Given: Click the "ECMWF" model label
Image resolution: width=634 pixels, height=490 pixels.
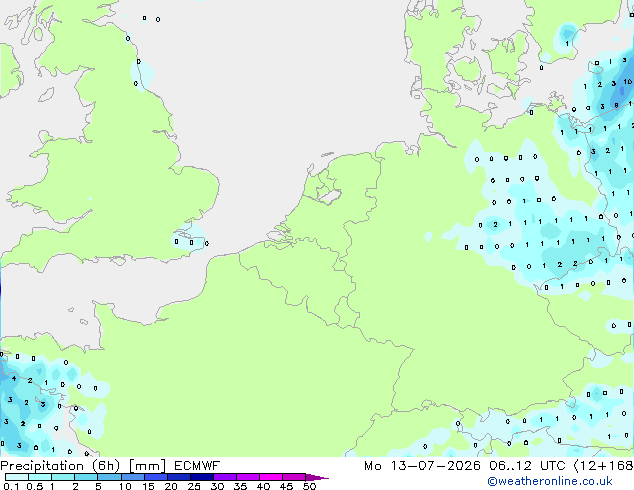Looking at the screenshot, I should click(197, 466).
